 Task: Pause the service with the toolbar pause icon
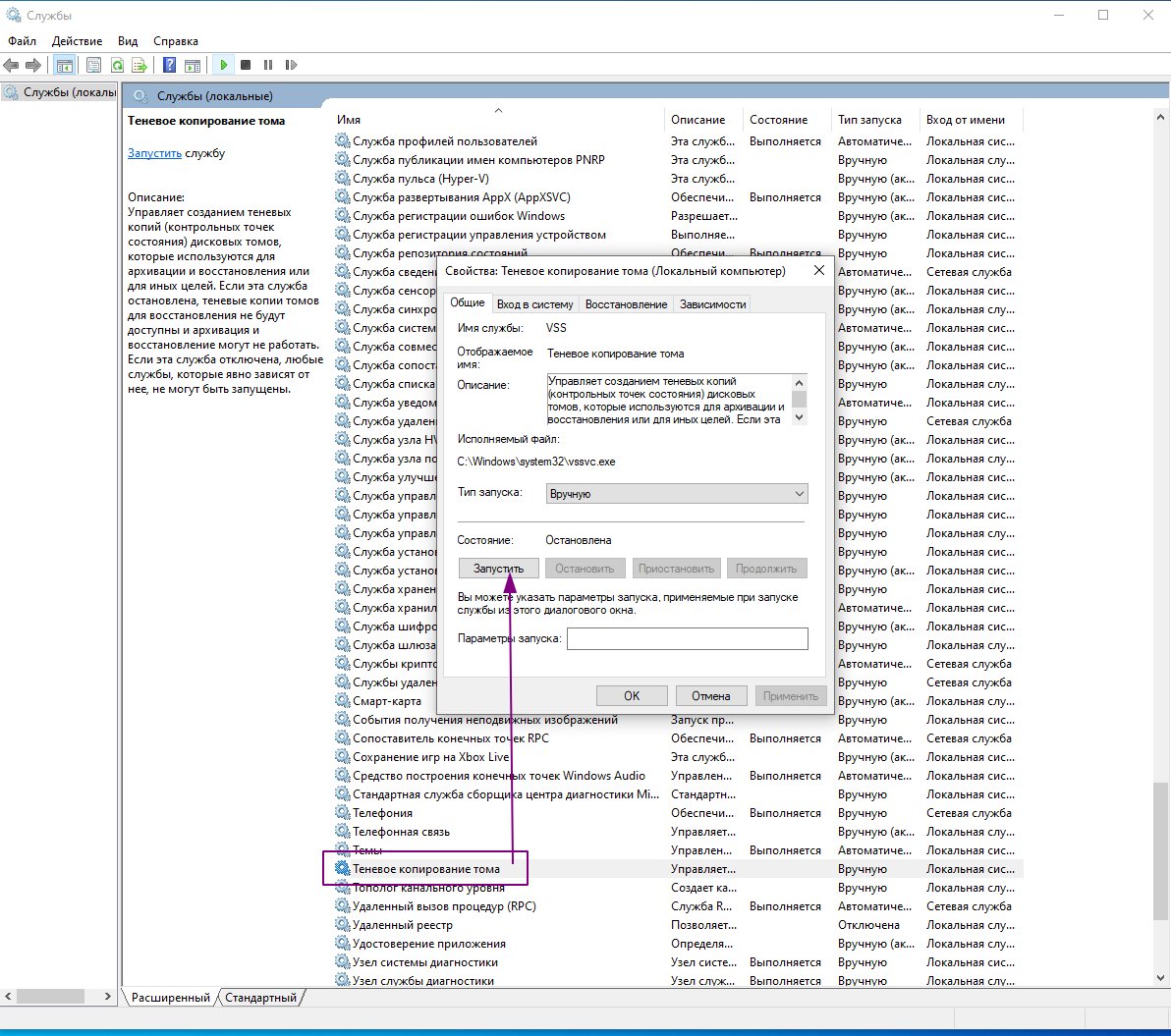coord(268,66)
